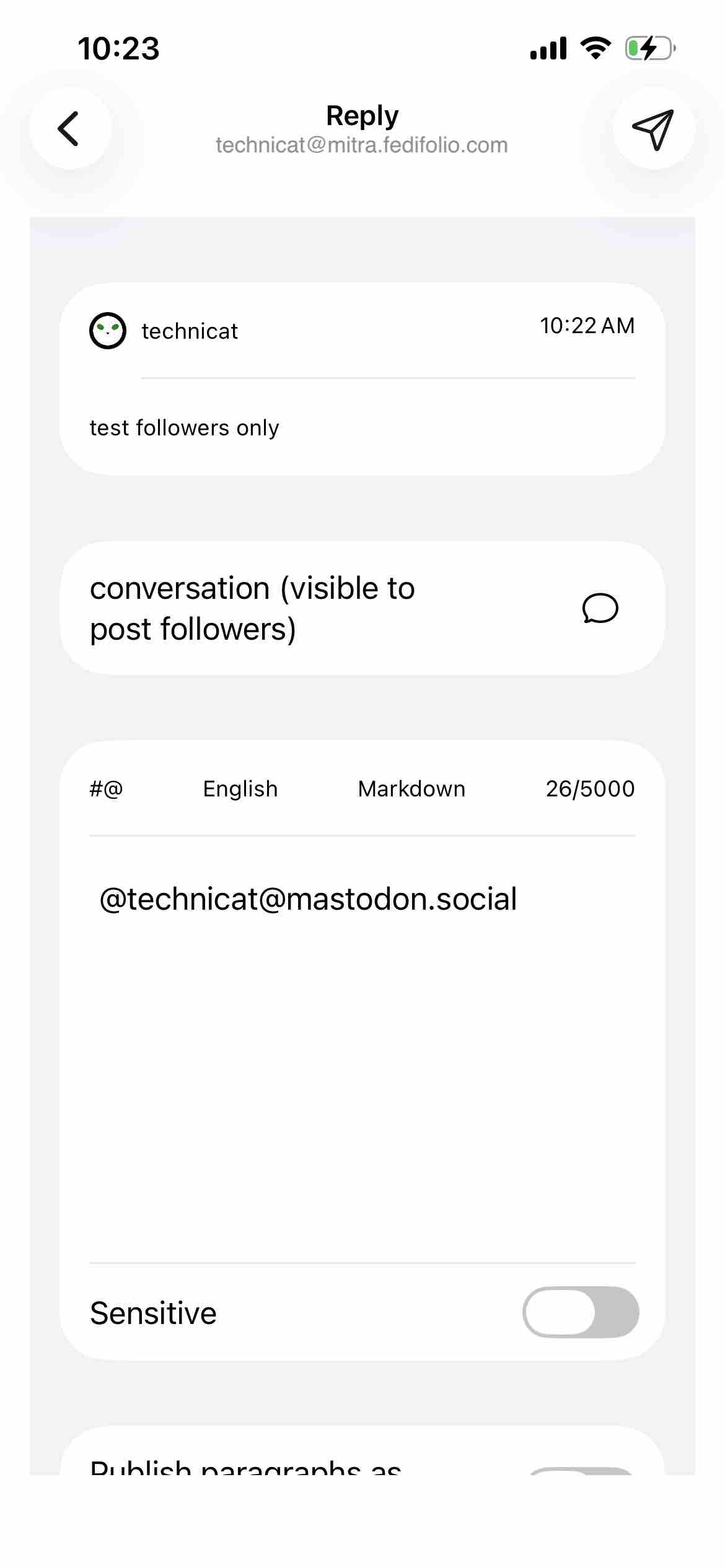The height and width of the screenshot is (1568, 725).
Task: Click the speech bubble visibility icon
Action: point(600,608)
